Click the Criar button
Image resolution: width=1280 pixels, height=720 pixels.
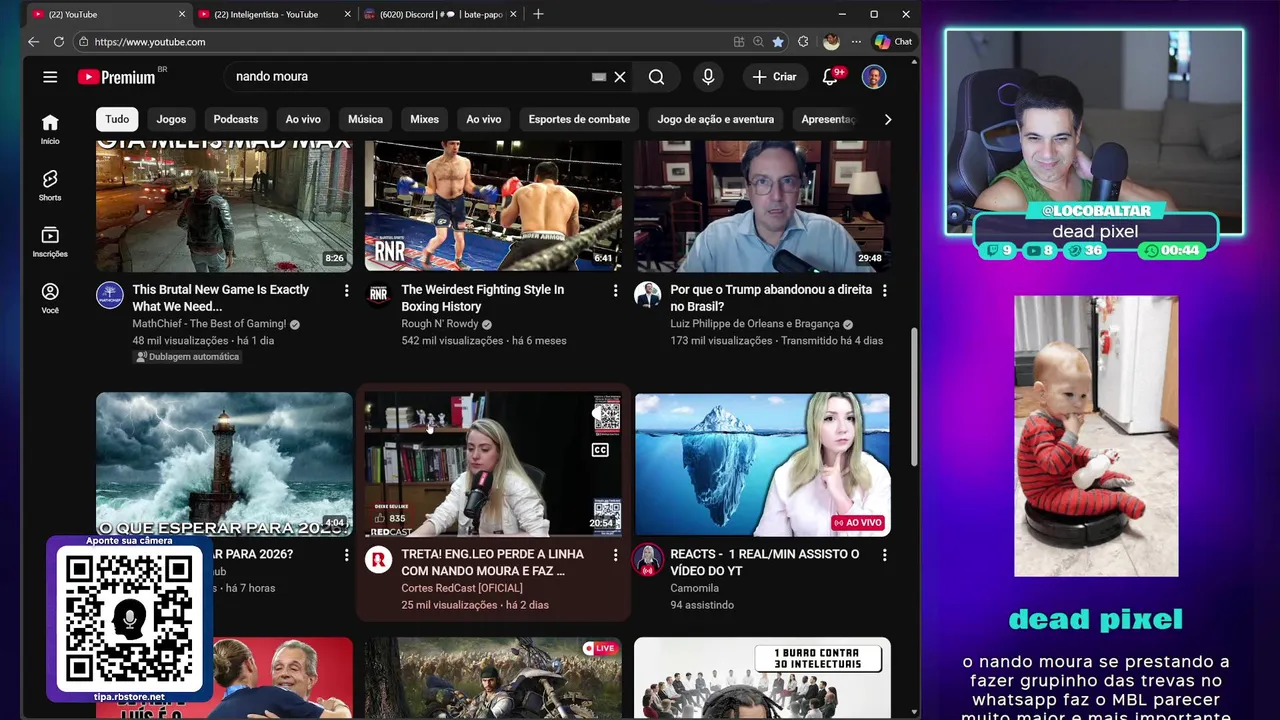775,76
